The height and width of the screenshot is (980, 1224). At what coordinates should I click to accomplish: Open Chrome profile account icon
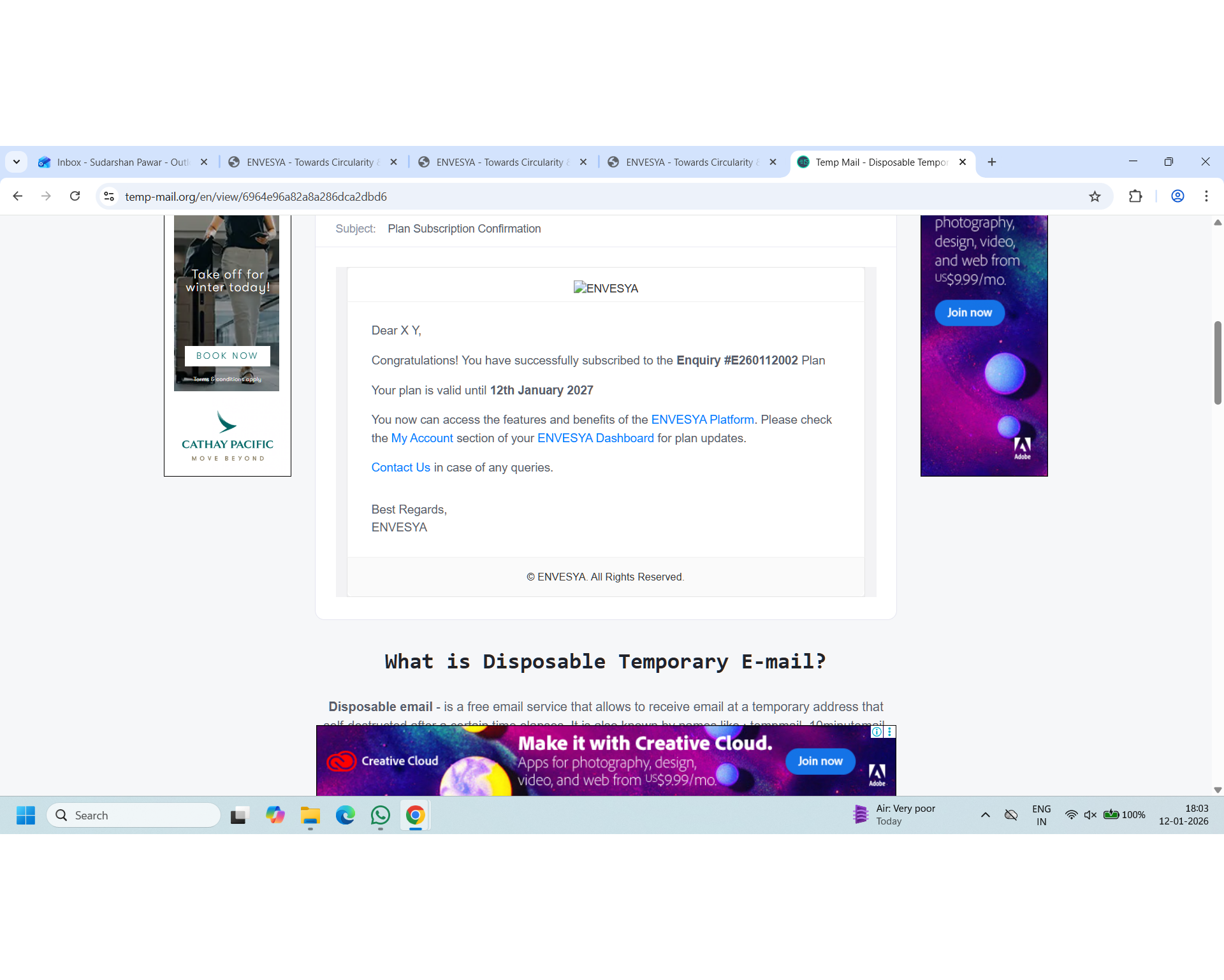point(1177,196)
